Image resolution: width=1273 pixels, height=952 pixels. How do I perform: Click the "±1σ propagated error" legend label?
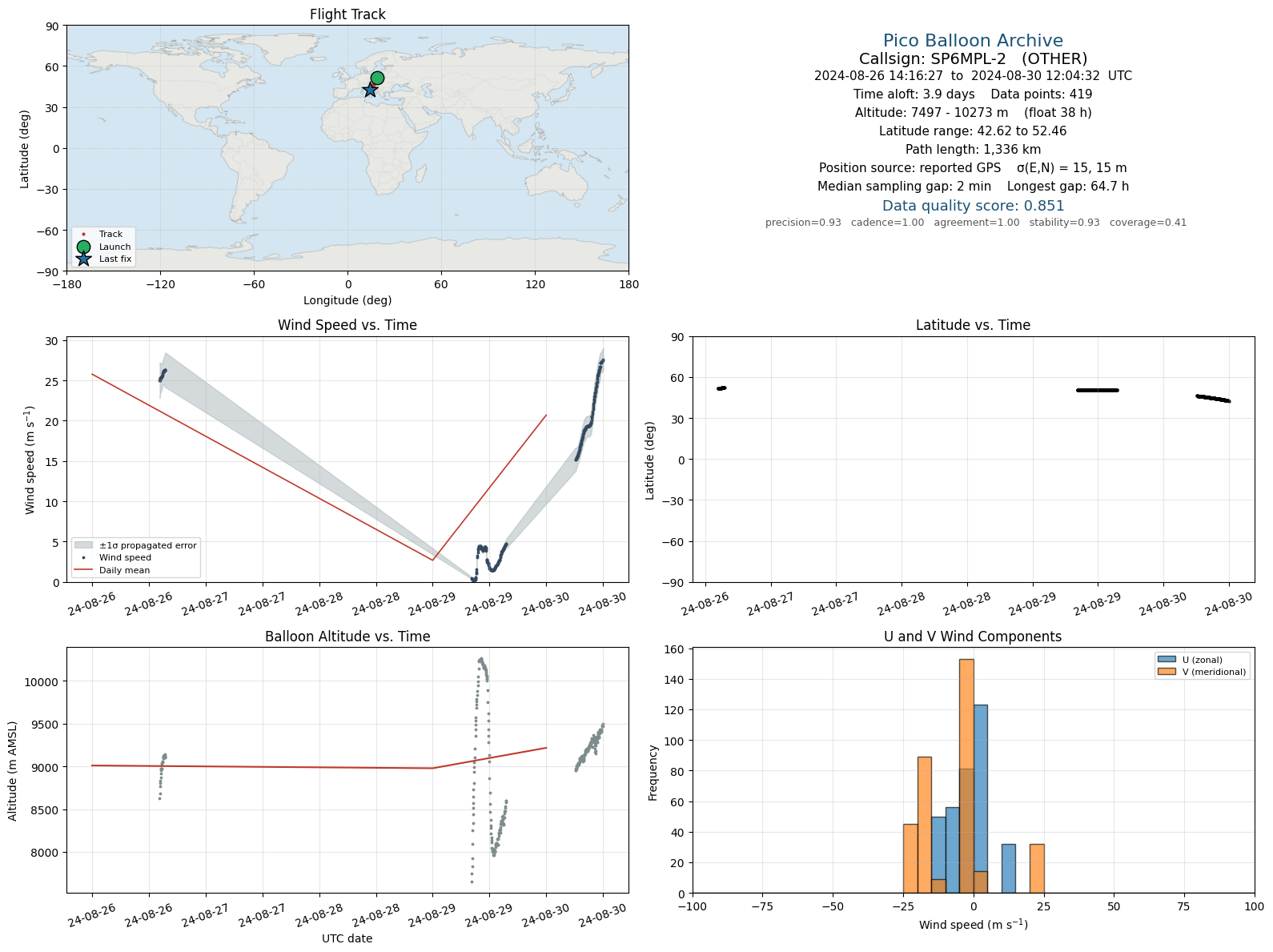148,545
